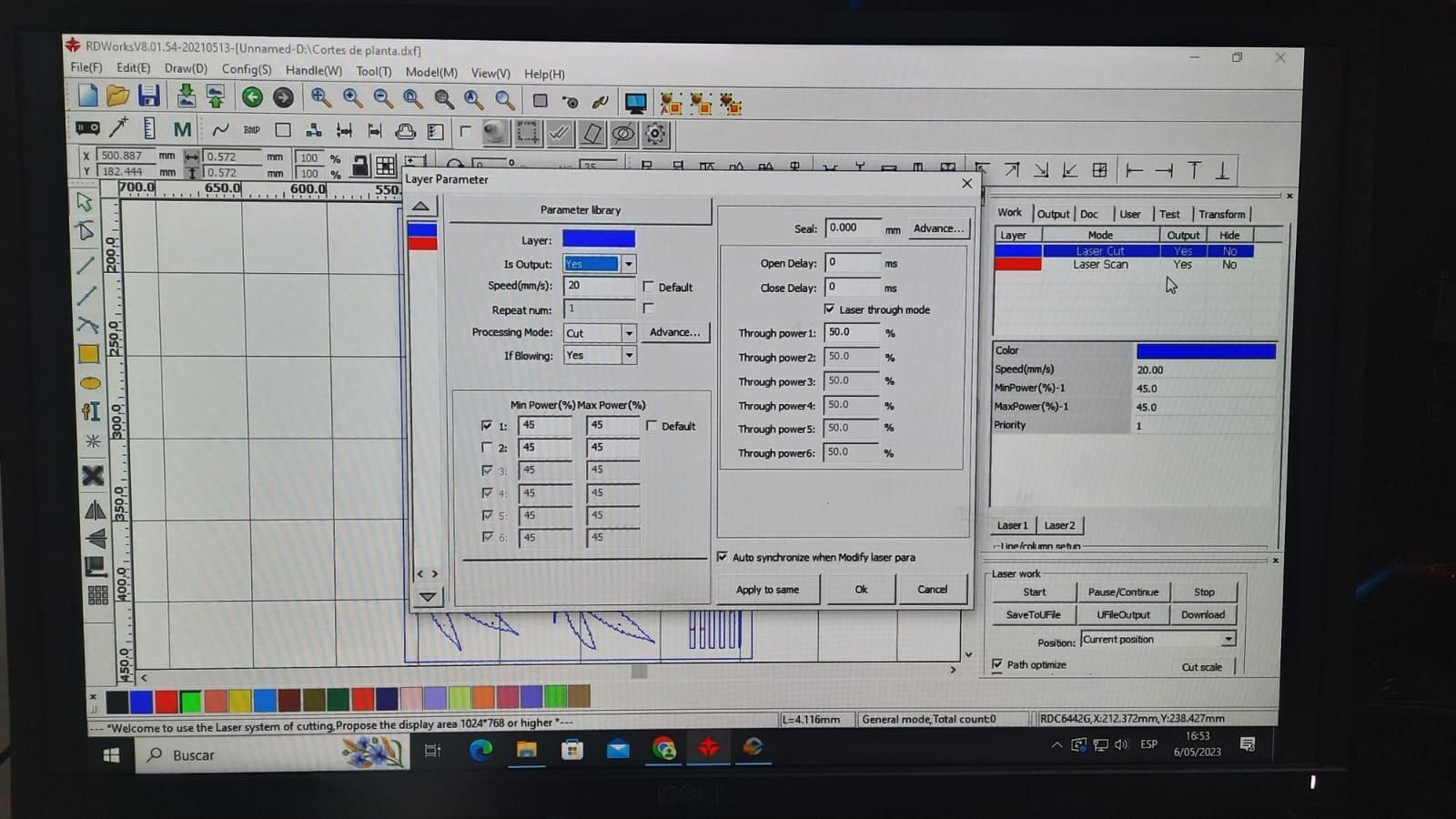1456x819 pixels.
Task: Expand the Current position dropdown
Action: click(x=1228, y=640)
